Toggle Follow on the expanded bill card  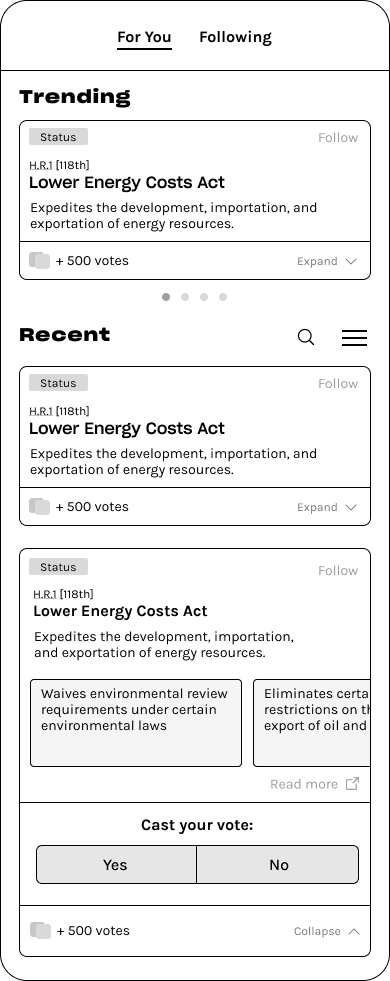[x=338, y=571]
